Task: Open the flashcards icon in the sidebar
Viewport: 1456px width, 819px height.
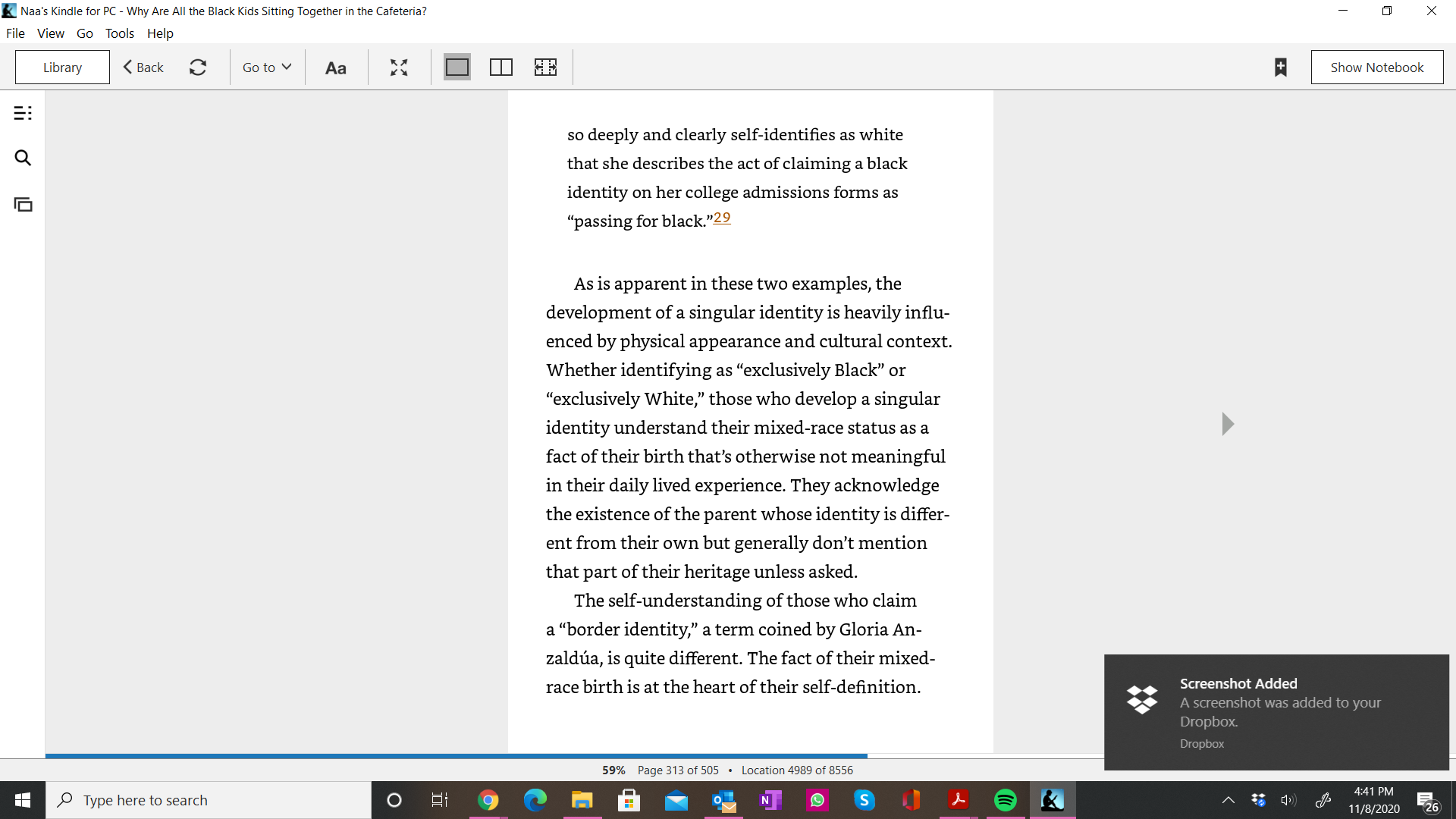Action: (x=23, y=204)
